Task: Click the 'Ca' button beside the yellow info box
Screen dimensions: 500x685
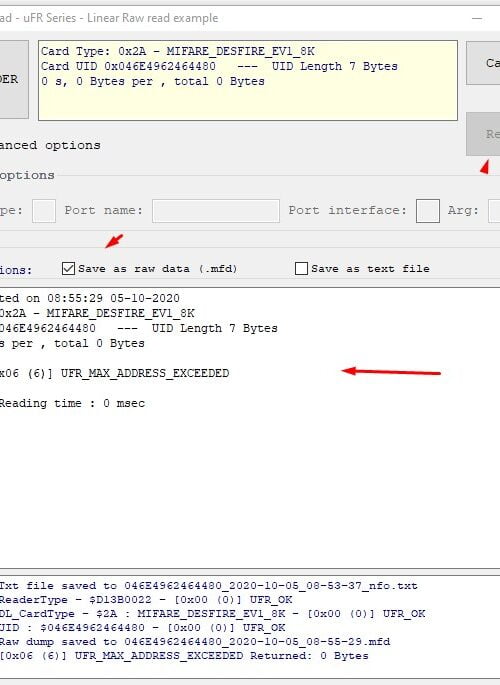Action: coord(483,63)
